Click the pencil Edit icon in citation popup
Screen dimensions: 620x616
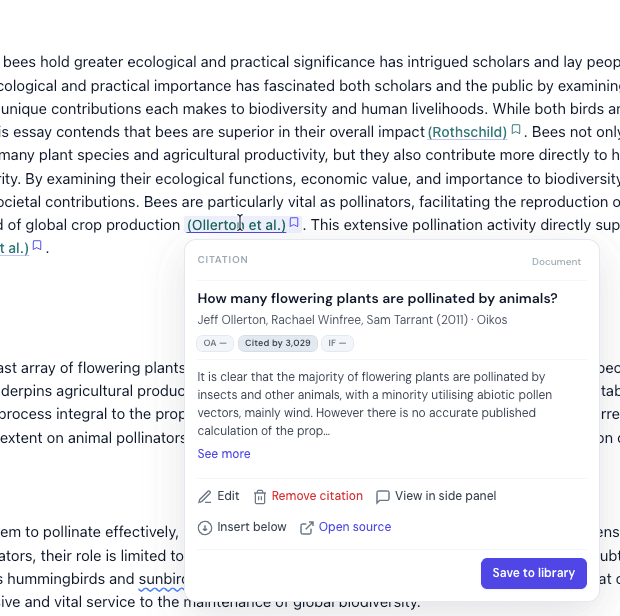pos(205,497)
